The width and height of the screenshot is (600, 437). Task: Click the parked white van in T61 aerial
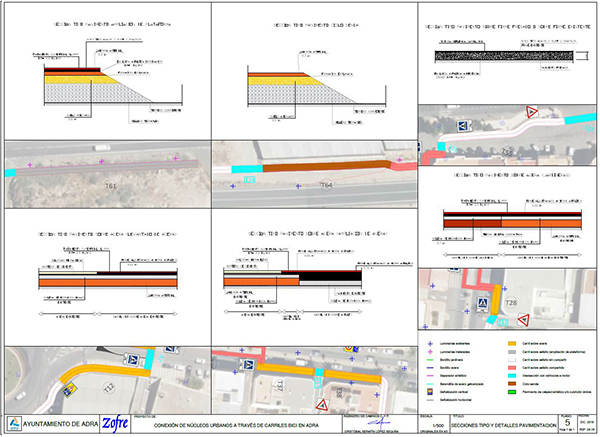click(x=102, y=147)
